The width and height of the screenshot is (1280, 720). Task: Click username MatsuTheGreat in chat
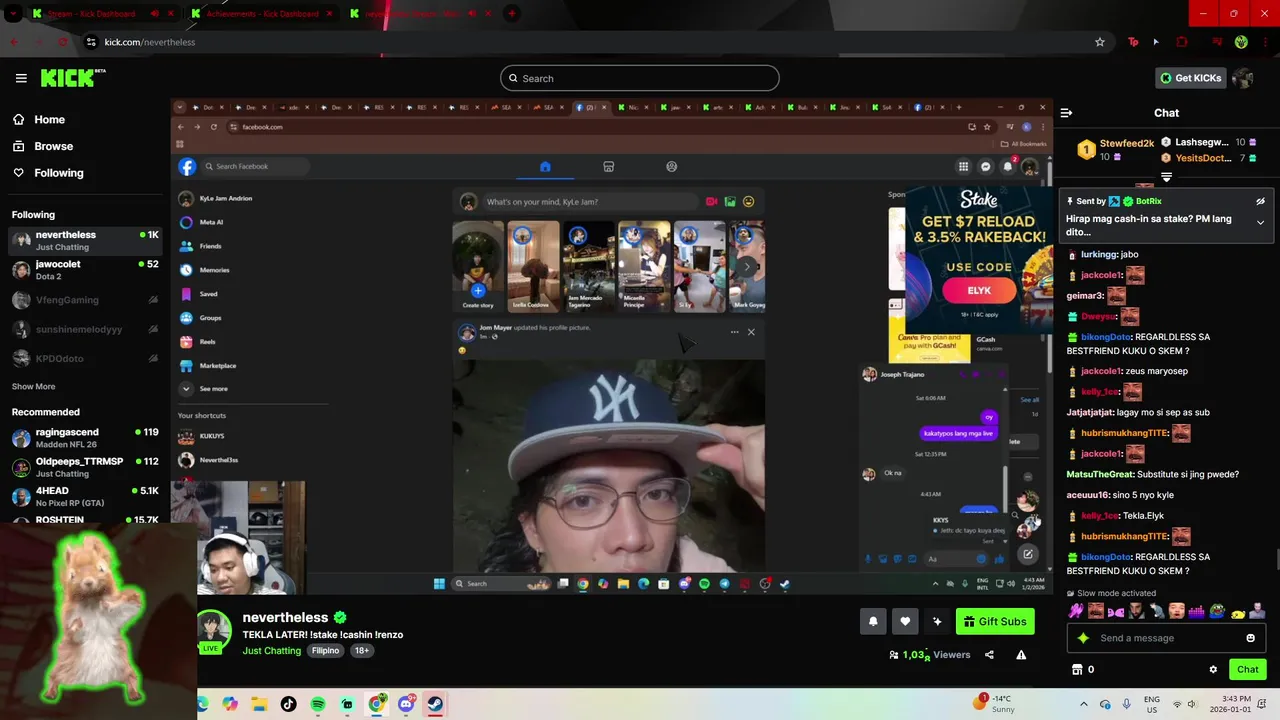(x=1100, y=474)
